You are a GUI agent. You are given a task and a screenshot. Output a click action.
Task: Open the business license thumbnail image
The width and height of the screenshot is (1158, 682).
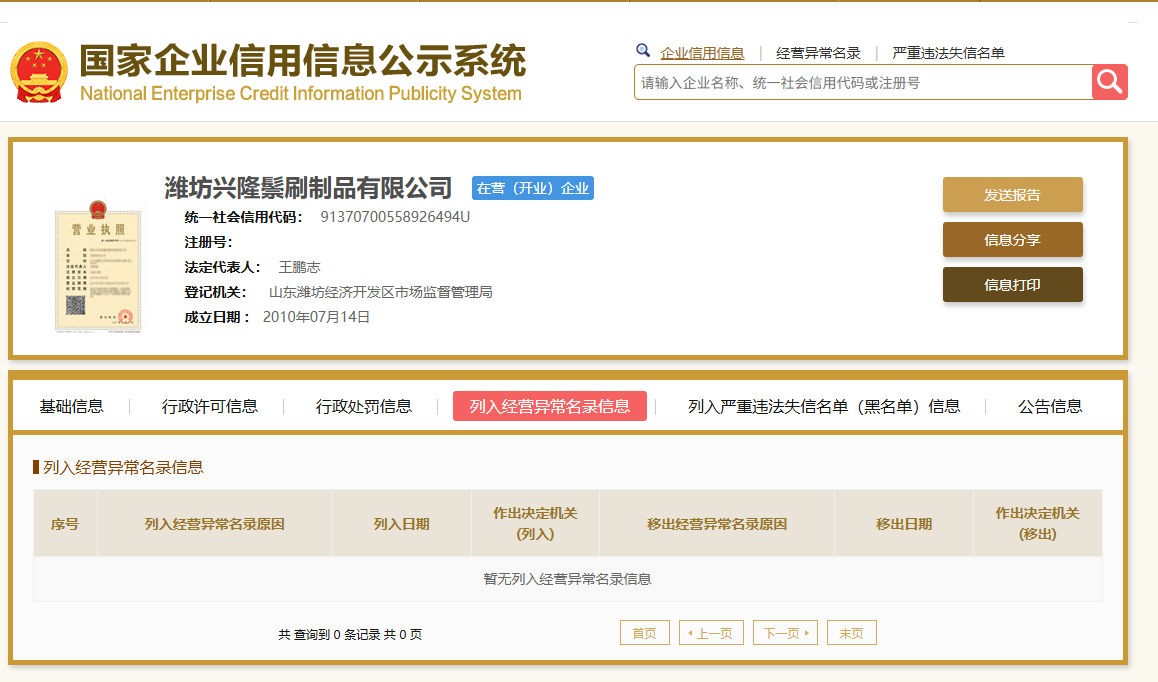pos(97,267)
